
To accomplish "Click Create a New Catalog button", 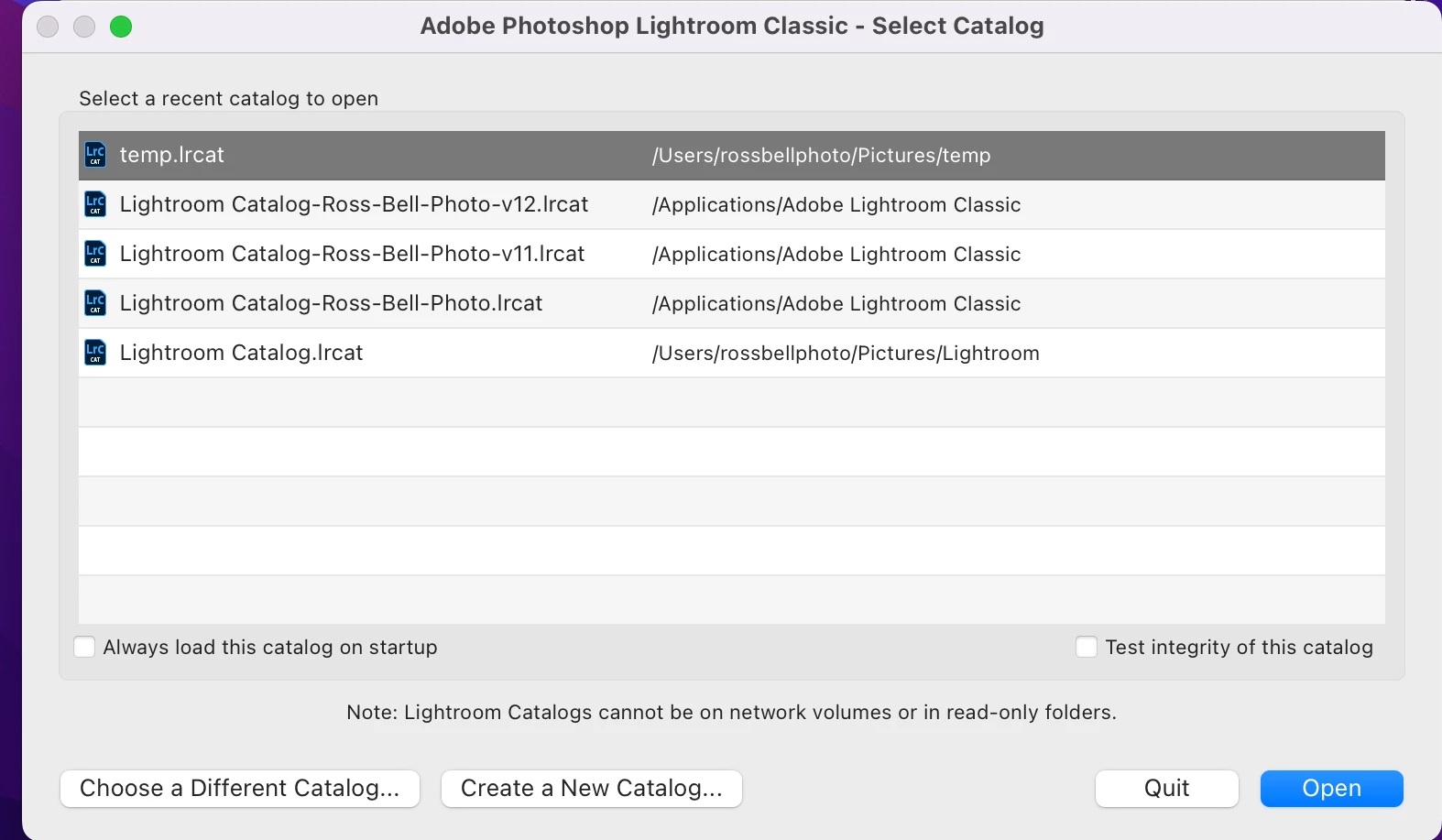I will (x=591, y=789).
